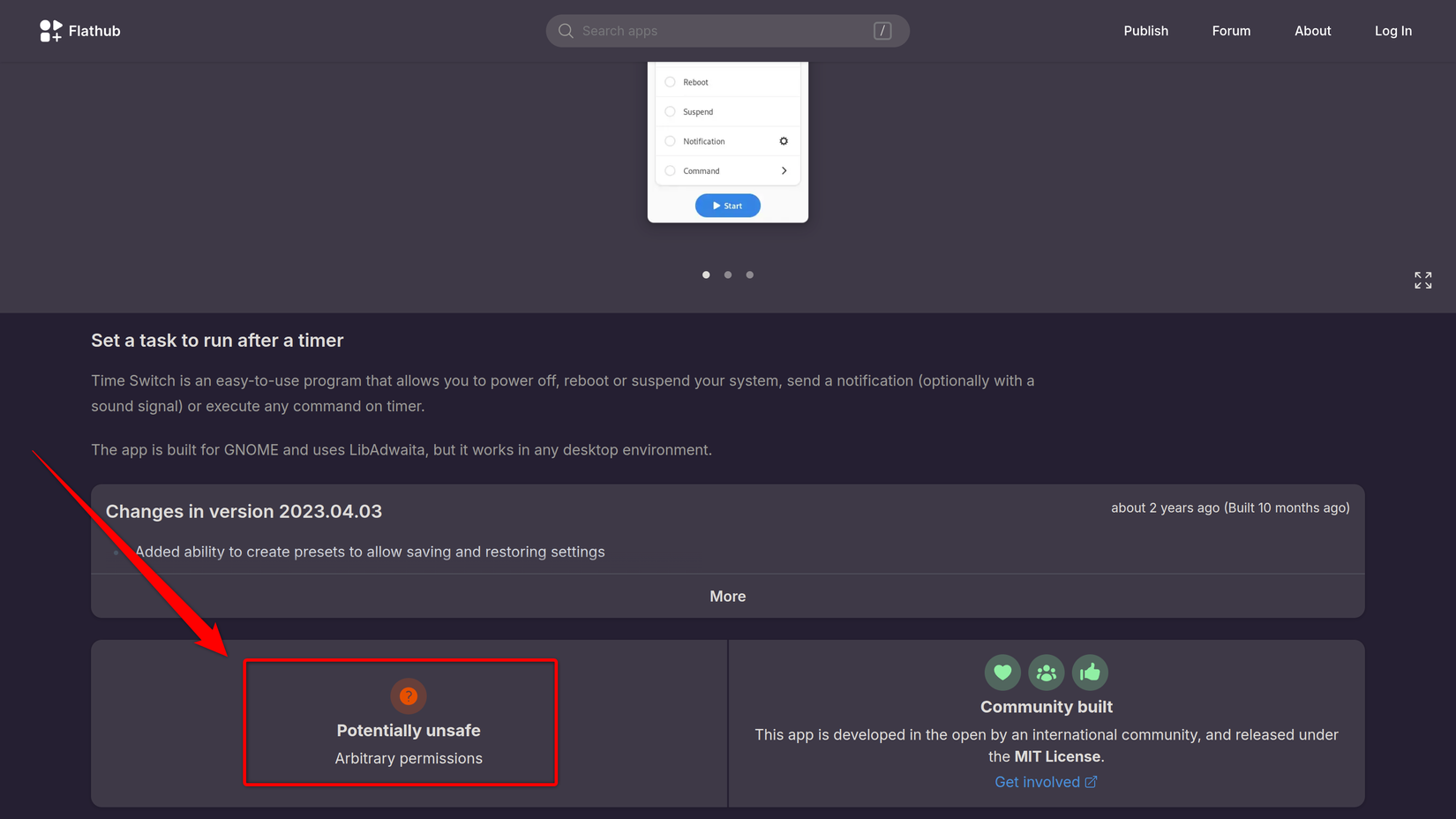Viewport: 1456px width, 819px height.
Task: Click the orange question mark safety icon
Action: [409, 695]
